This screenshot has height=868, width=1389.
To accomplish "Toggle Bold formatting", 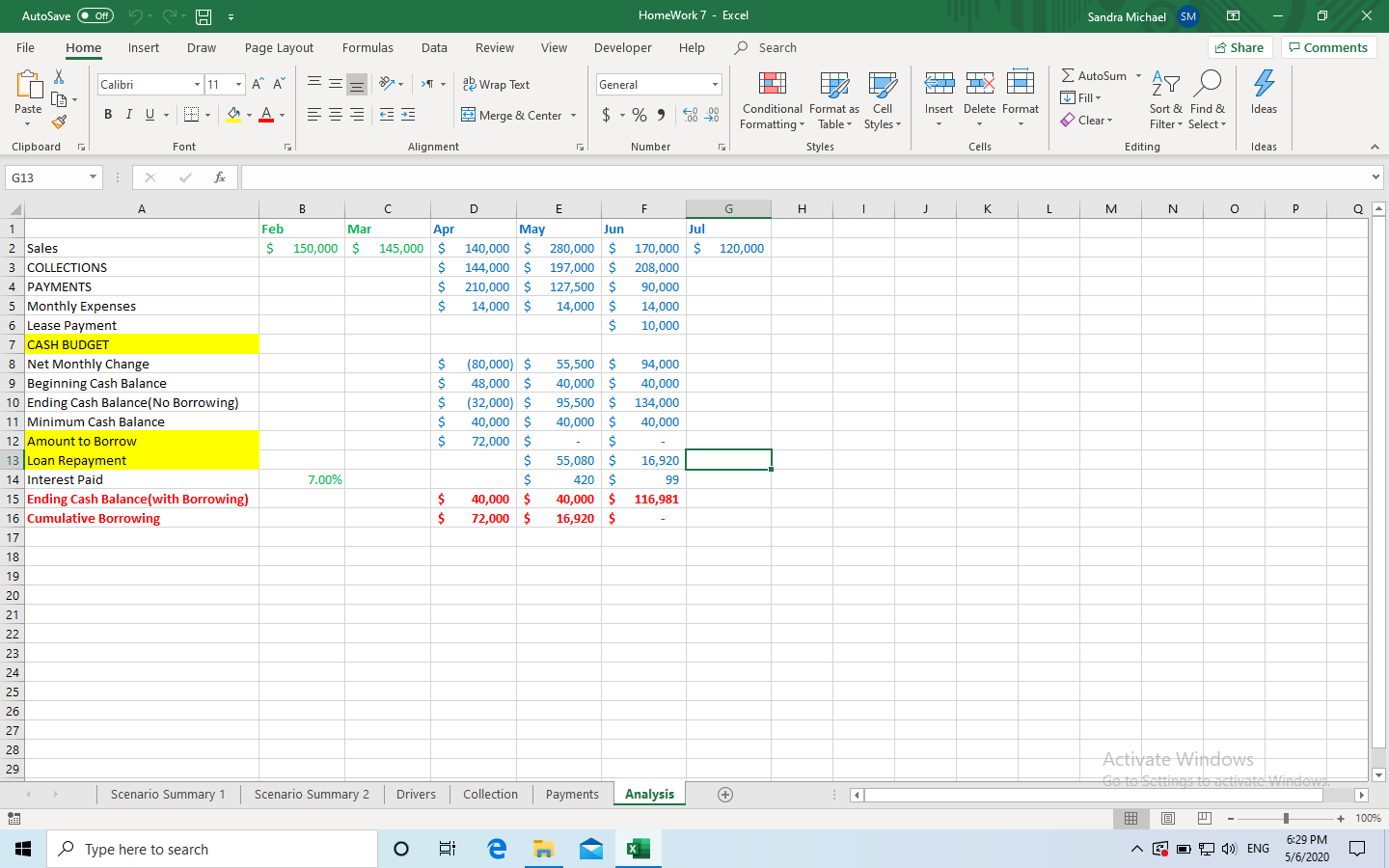I will tap(108, 115).
